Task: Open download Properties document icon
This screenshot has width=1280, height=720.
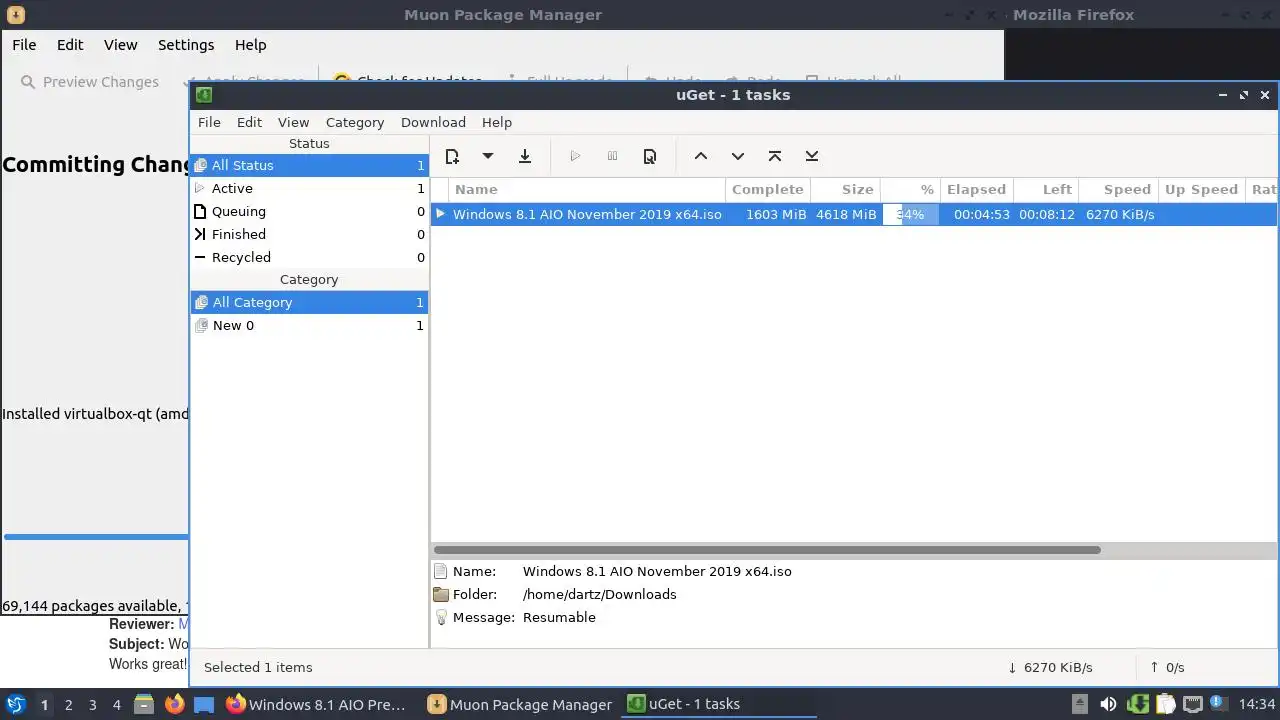Action: click(650, 156)
